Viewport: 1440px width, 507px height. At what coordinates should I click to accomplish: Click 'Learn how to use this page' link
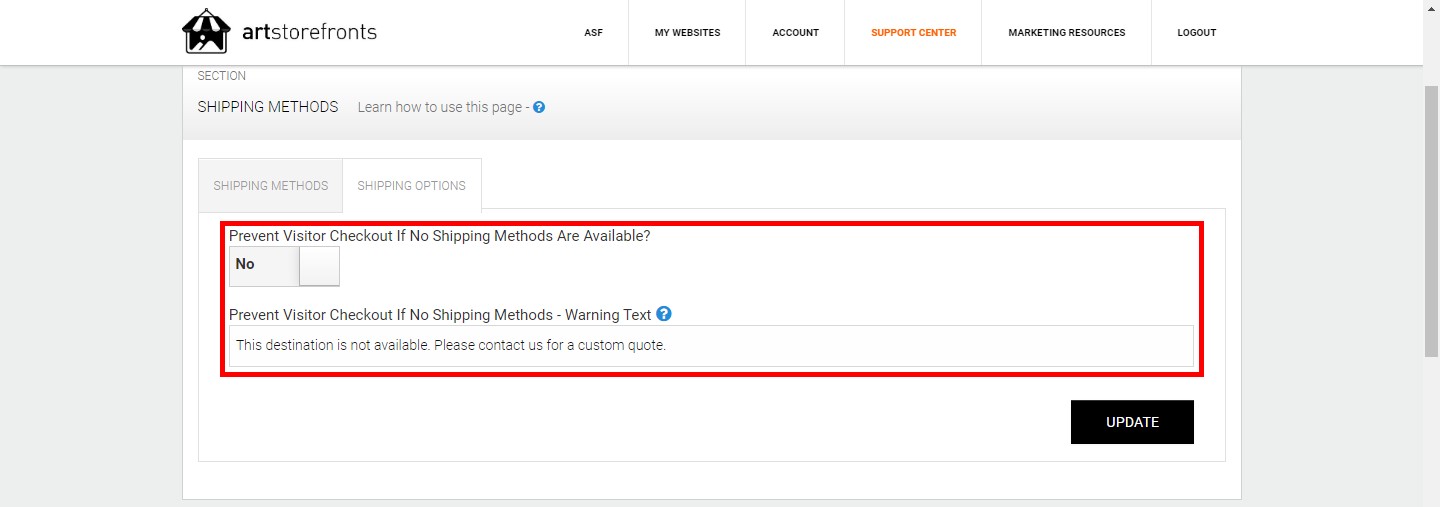[441, 107]
